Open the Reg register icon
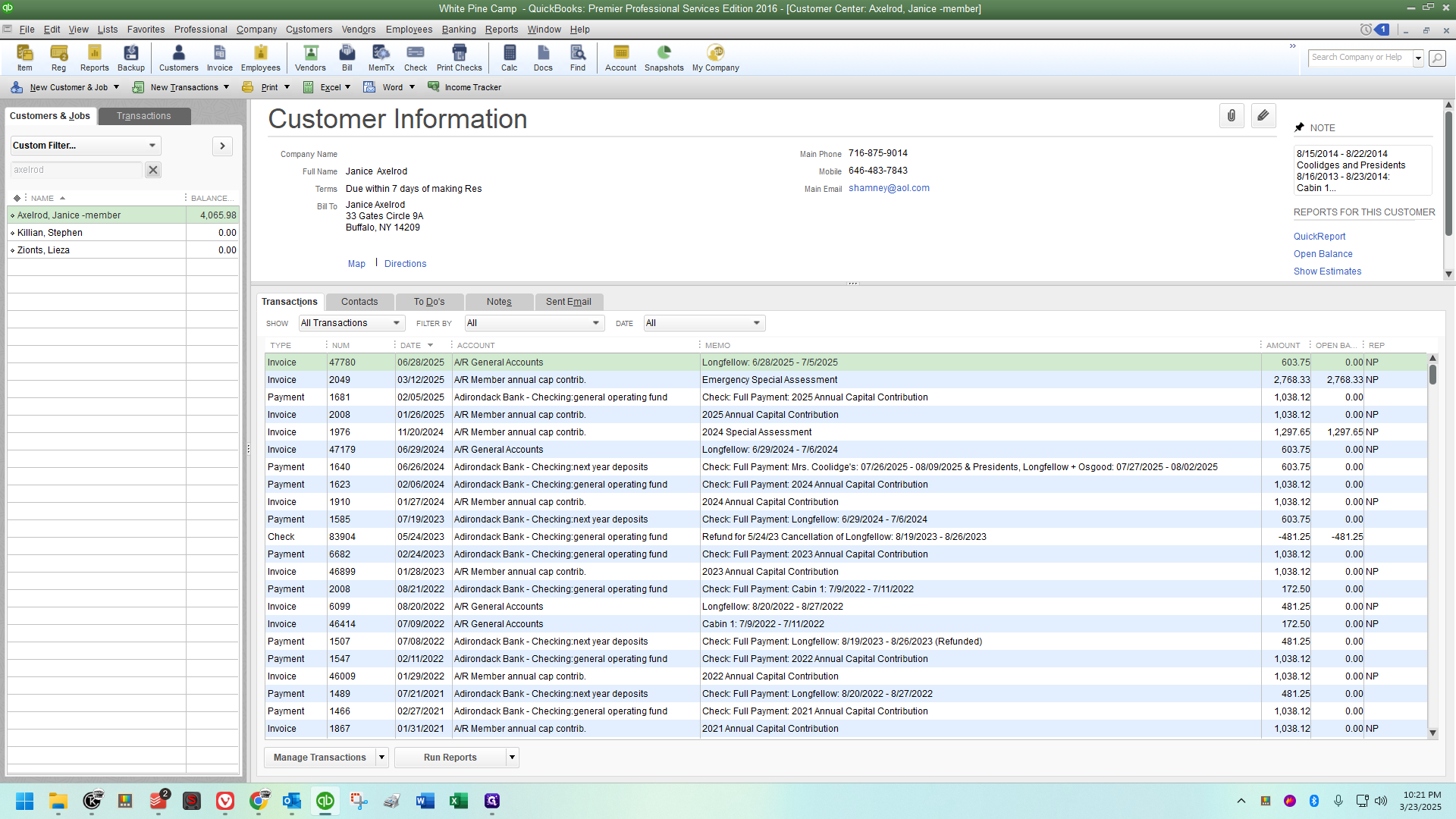The width and height of the screenshot is (1456, 819). [x=58, y=58]
